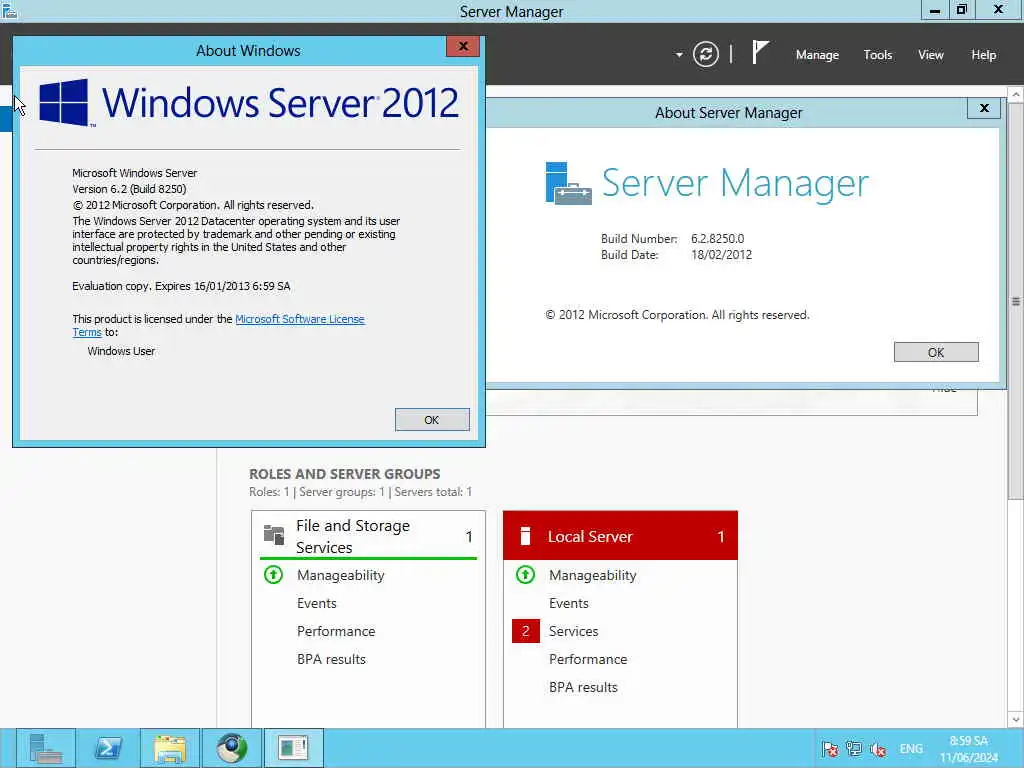Viewport: 1024px width, 768px height.
Task: Click the green Manageability status icon in Local Server
Action: click(525, 575)
